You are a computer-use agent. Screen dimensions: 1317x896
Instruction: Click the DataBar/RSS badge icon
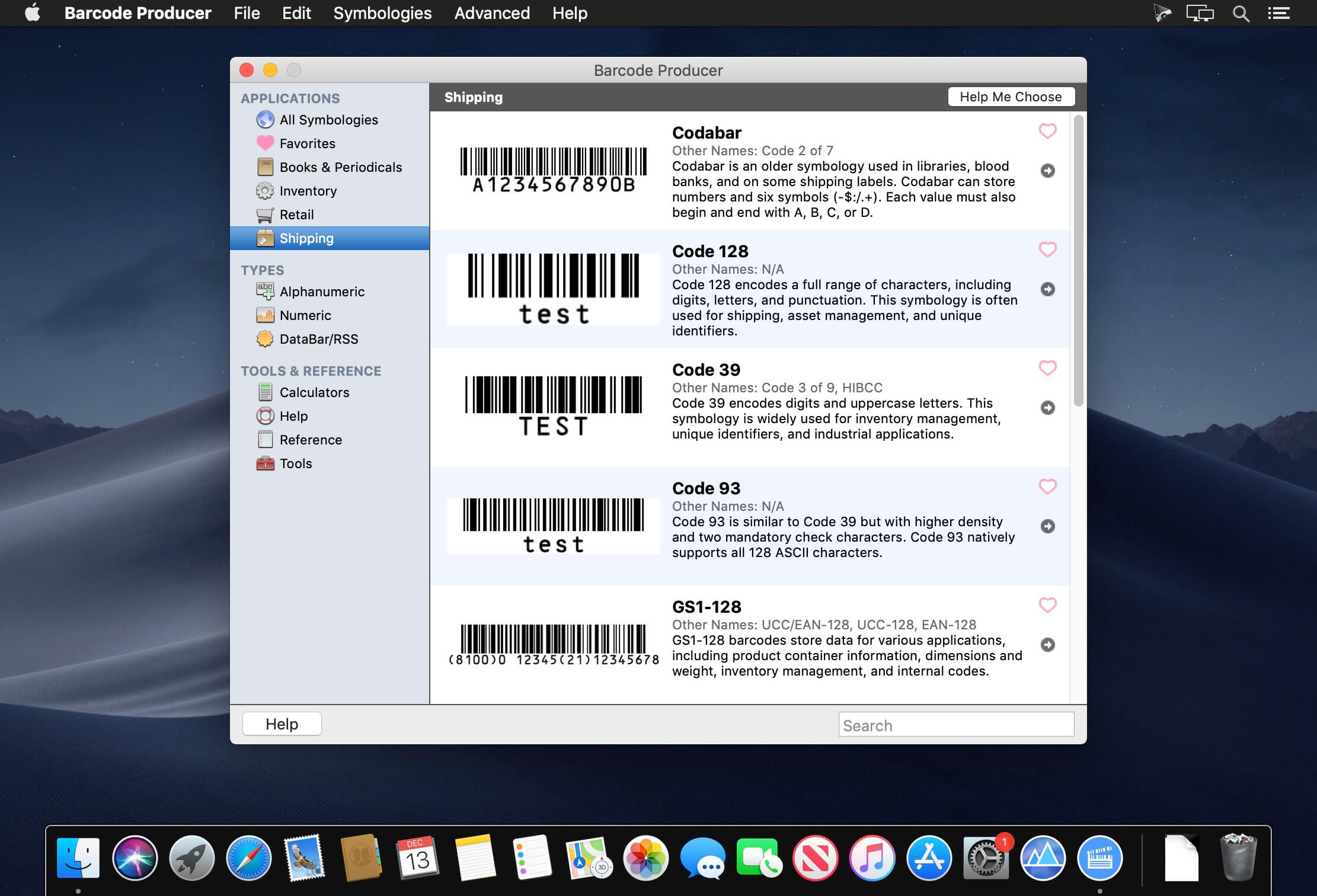click(x=265, y=339)
